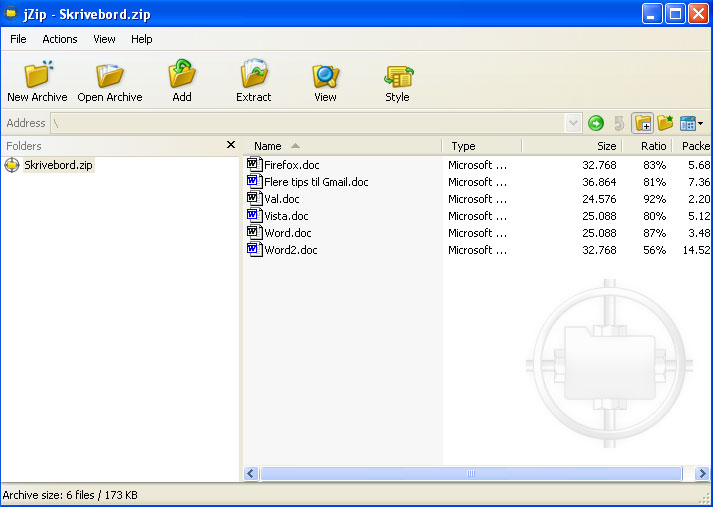Viewport: 713px width, 507px height.
Task: Close the Folders pane
Action: click(231, 145)
